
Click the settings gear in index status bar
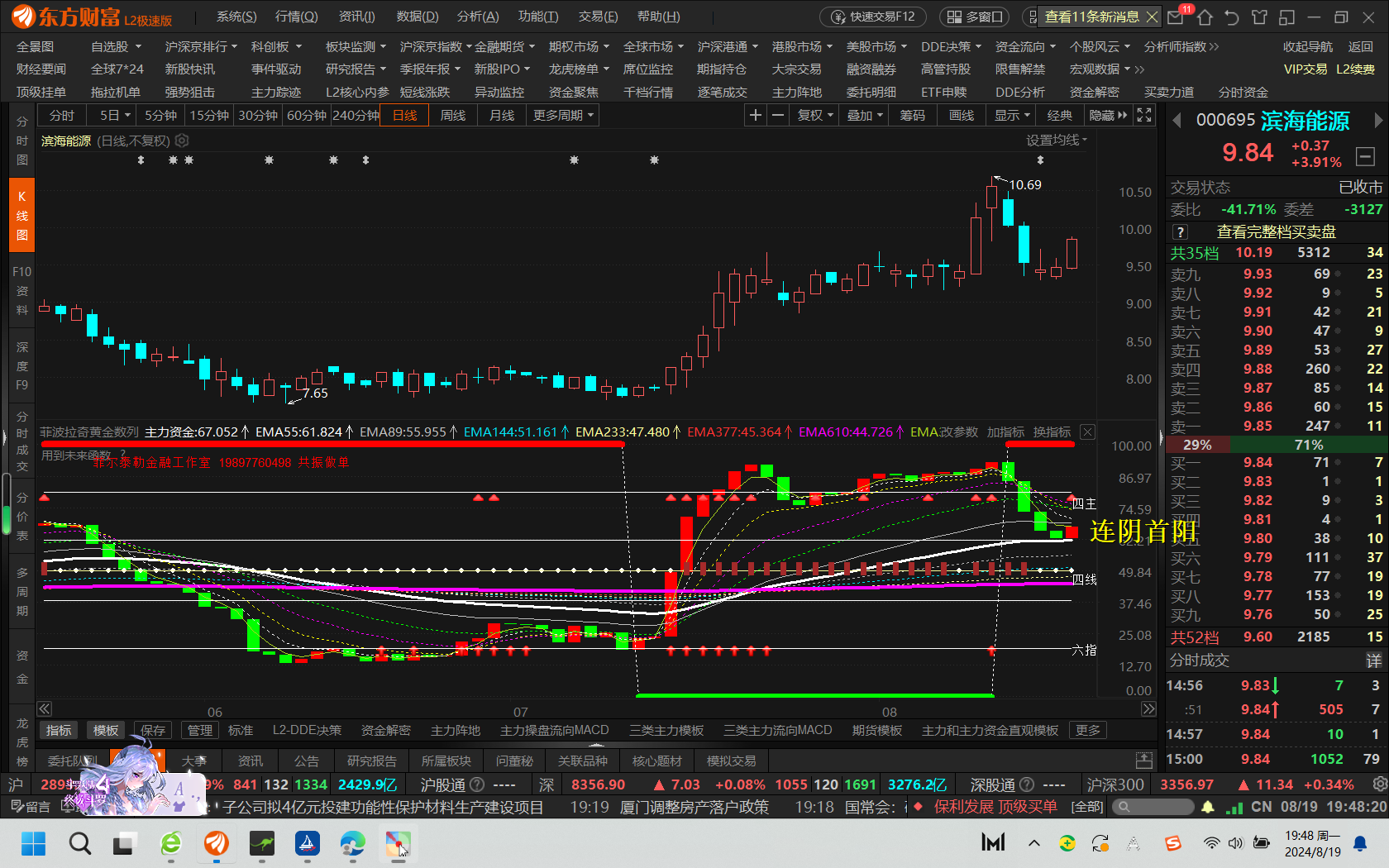(1379, 785)
